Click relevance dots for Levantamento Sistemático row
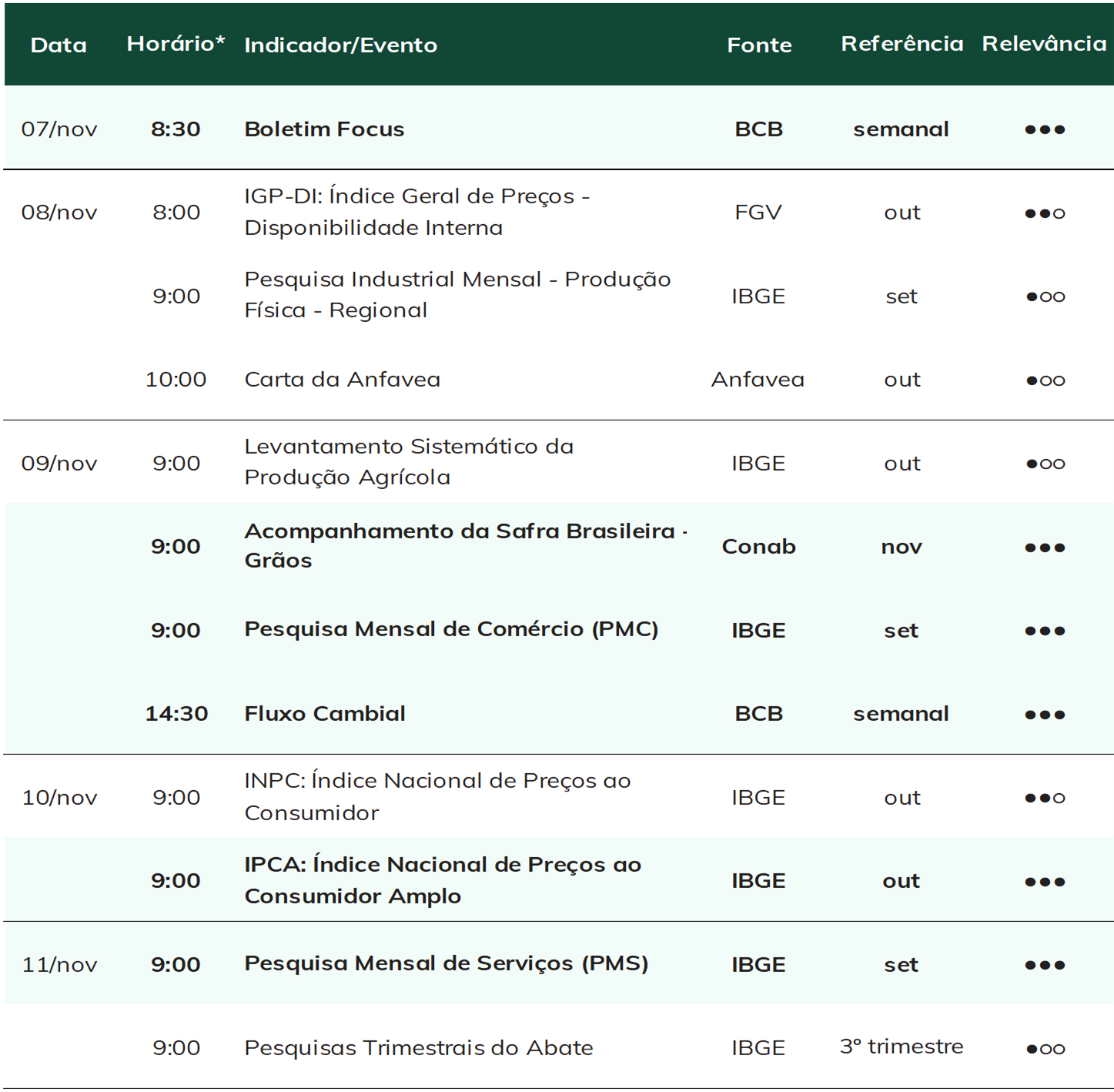This screenshot has height=1092, width=1114. pos(1045,464)
